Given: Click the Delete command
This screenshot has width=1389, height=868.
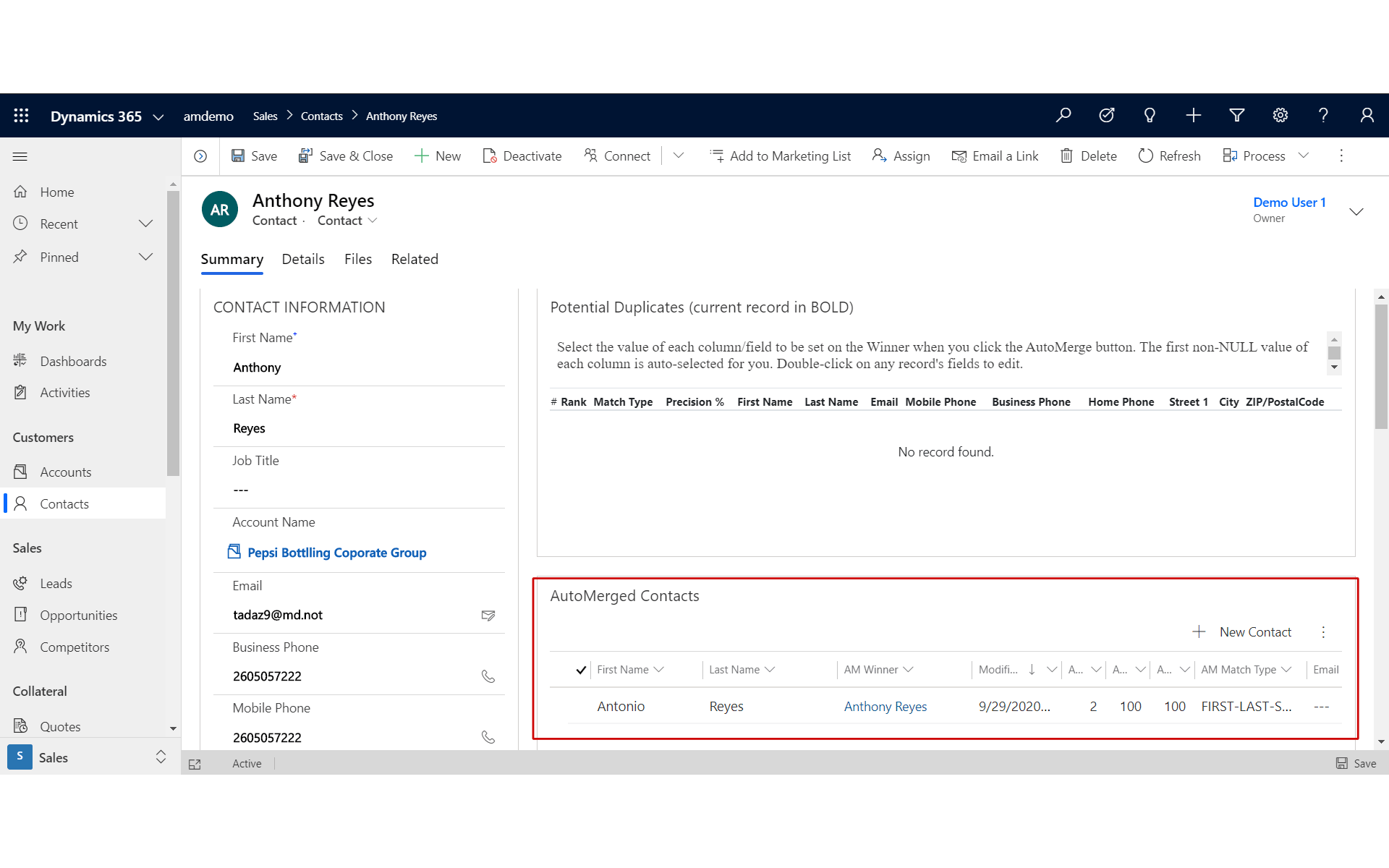Looking at the screenshot, I should click(1089, 156).
